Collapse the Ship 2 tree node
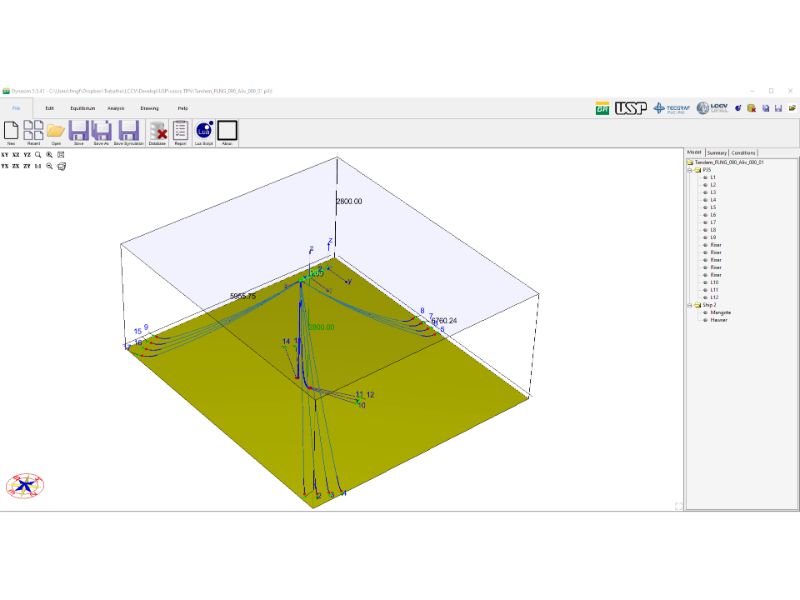 coord(688,305)
